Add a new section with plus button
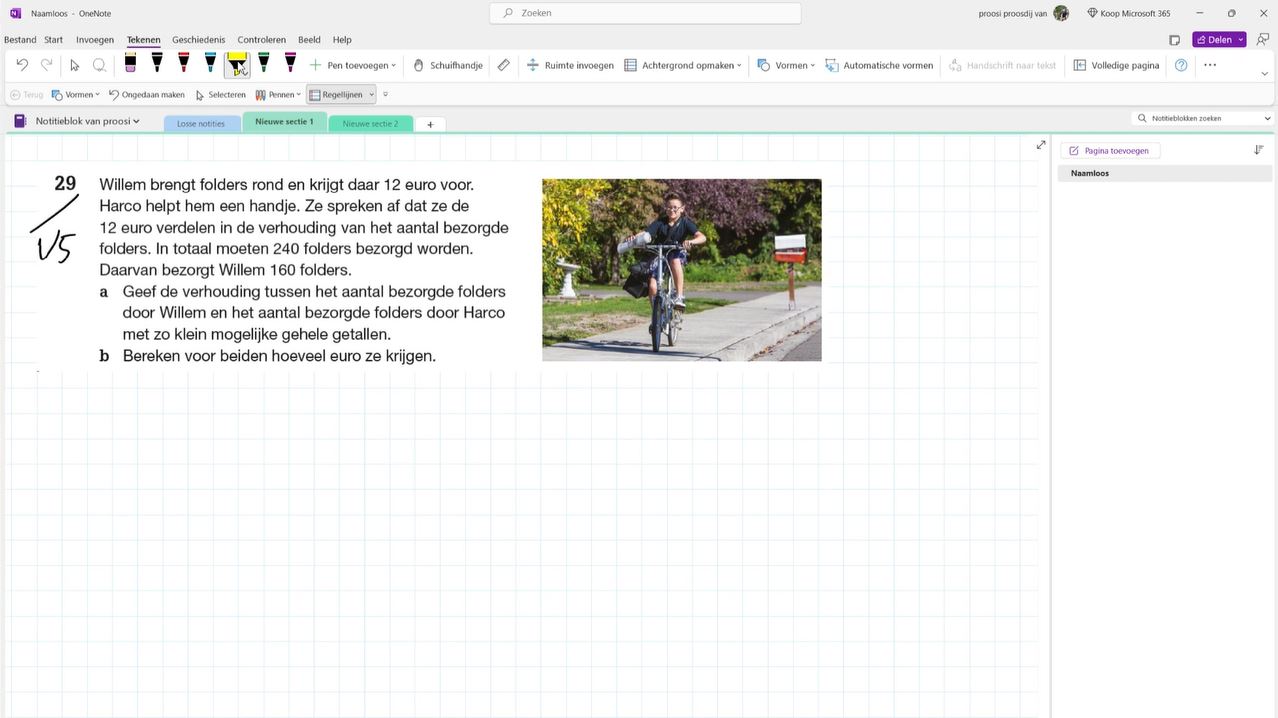This screenshot has height=718, width=1278. tap(430, 124)
